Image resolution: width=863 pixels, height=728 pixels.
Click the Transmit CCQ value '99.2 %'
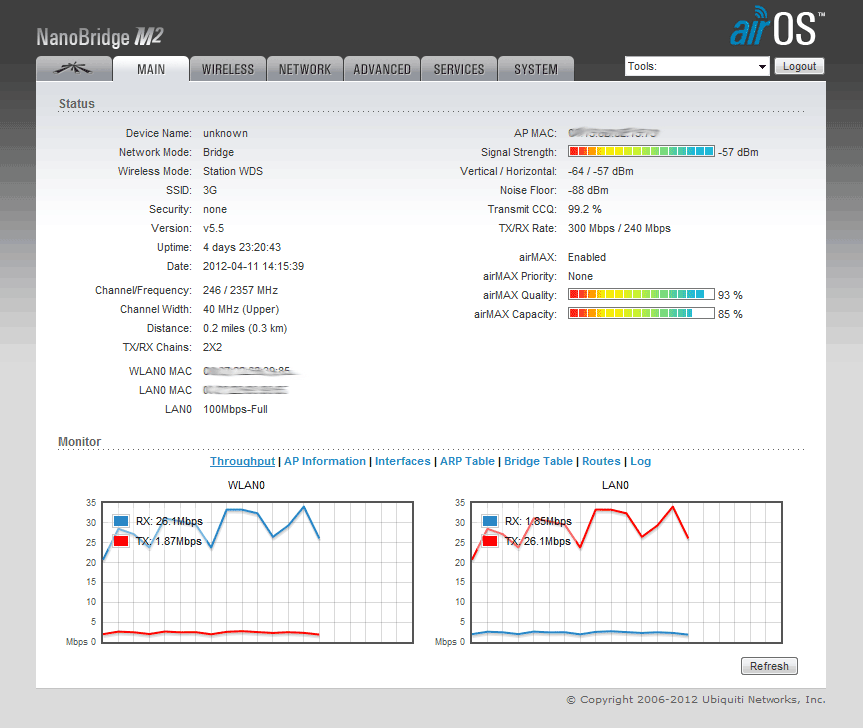(x=585, y=209)
